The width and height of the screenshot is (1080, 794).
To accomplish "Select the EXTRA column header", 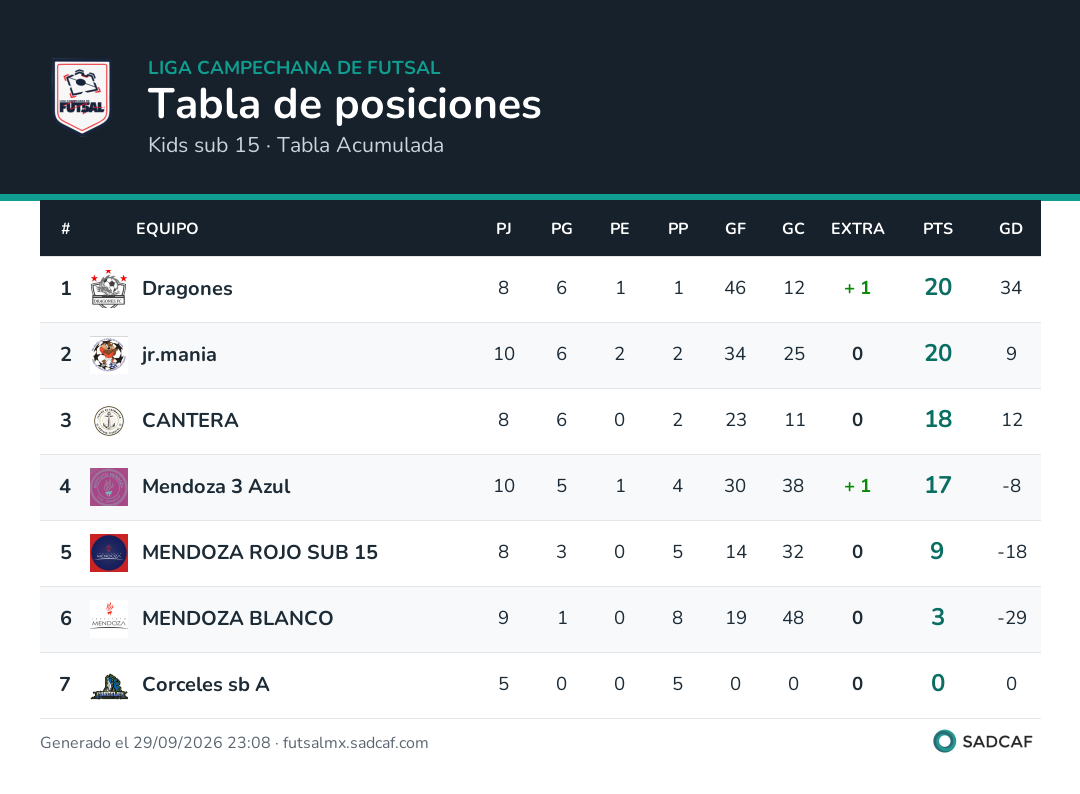I will (858, 229).
